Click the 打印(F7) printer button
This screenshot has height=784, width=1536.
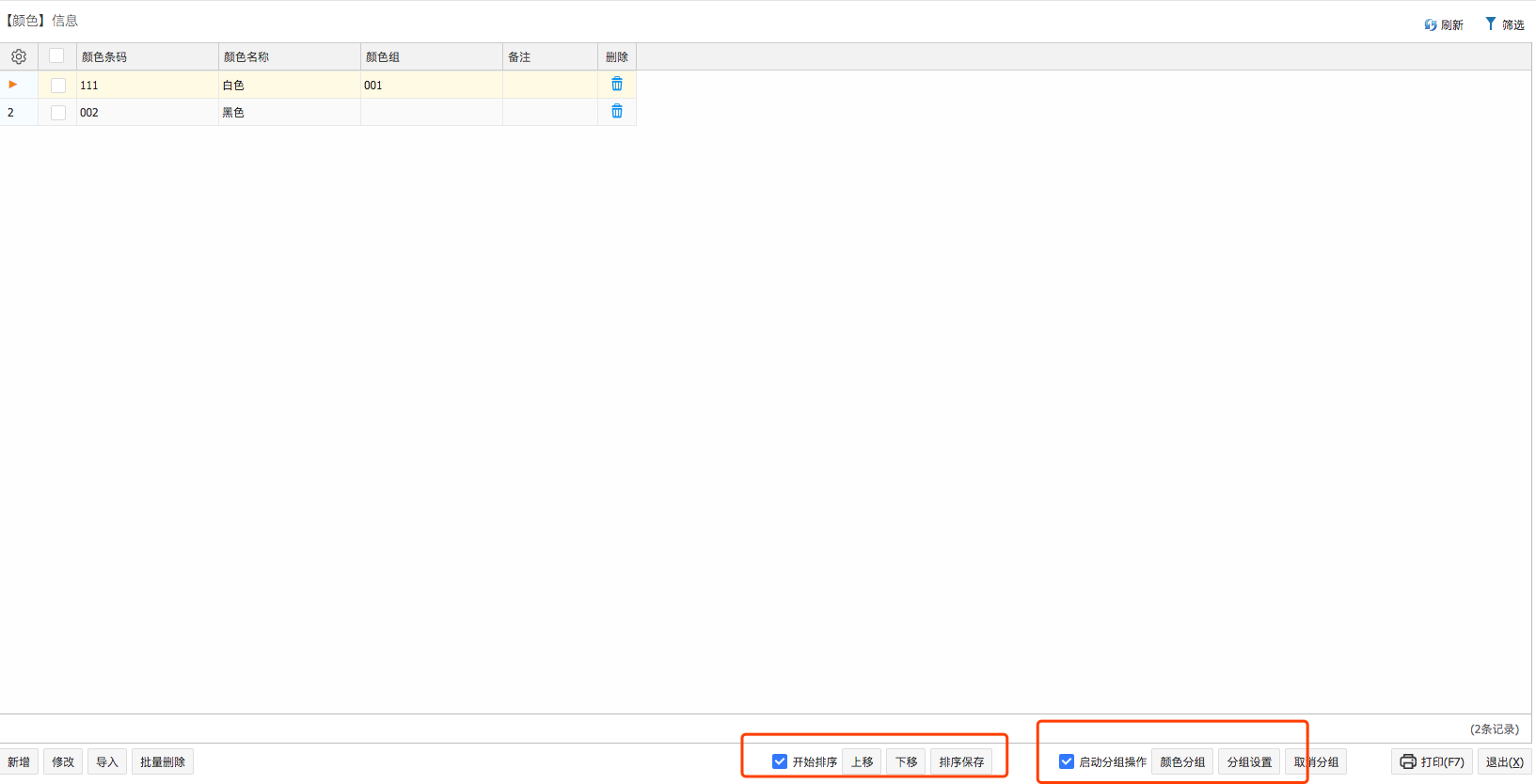[1432, 761]
